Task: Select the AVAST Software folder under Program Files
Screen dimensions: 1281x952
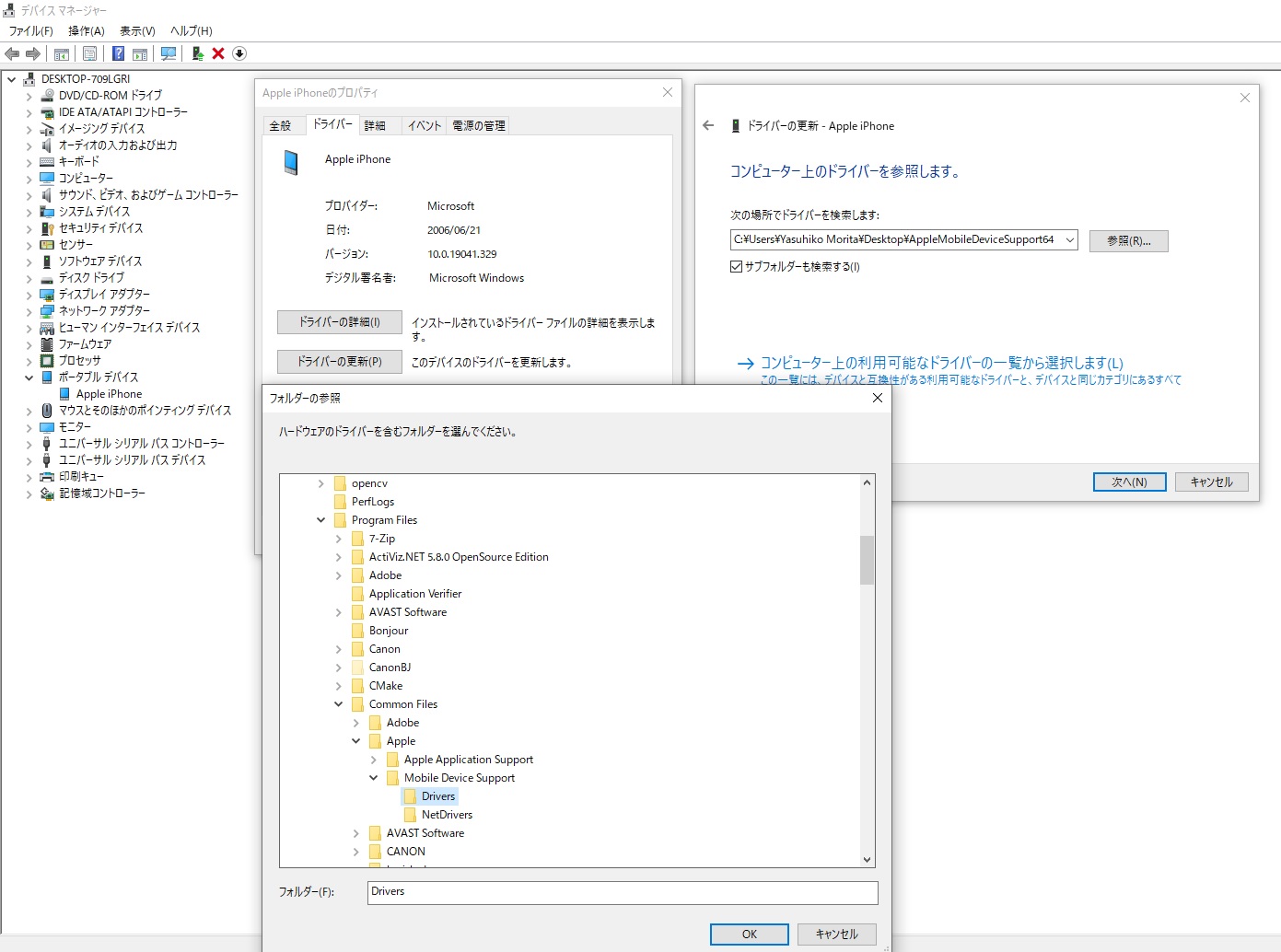Action: pos(407,612)
